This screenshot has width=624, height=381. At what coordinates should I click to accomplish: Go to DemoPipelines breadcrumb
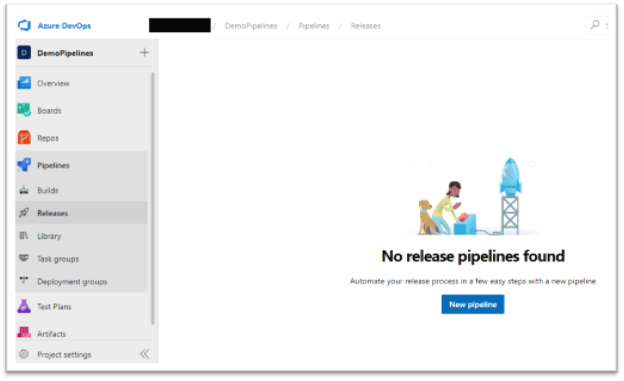coord(251,26)
